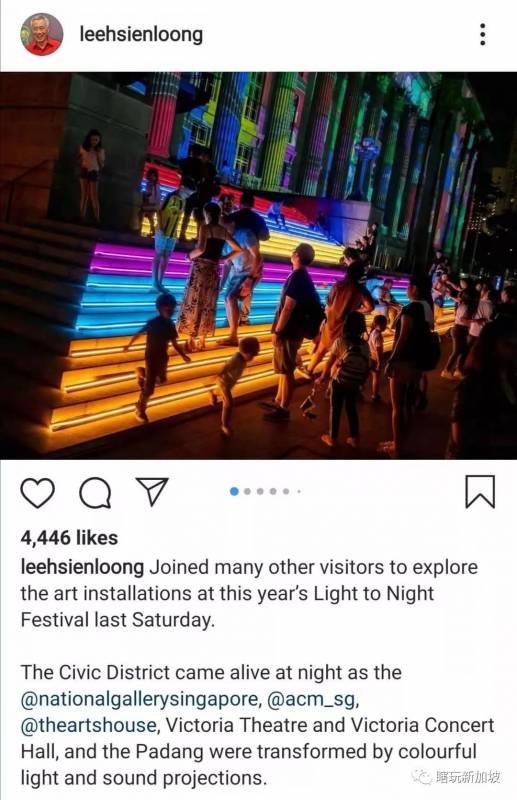Image resolution: width=517 pixels, height=800 pixels.
Task: Open @nationalgallerysingapore mention
Action: pos(139,699)
